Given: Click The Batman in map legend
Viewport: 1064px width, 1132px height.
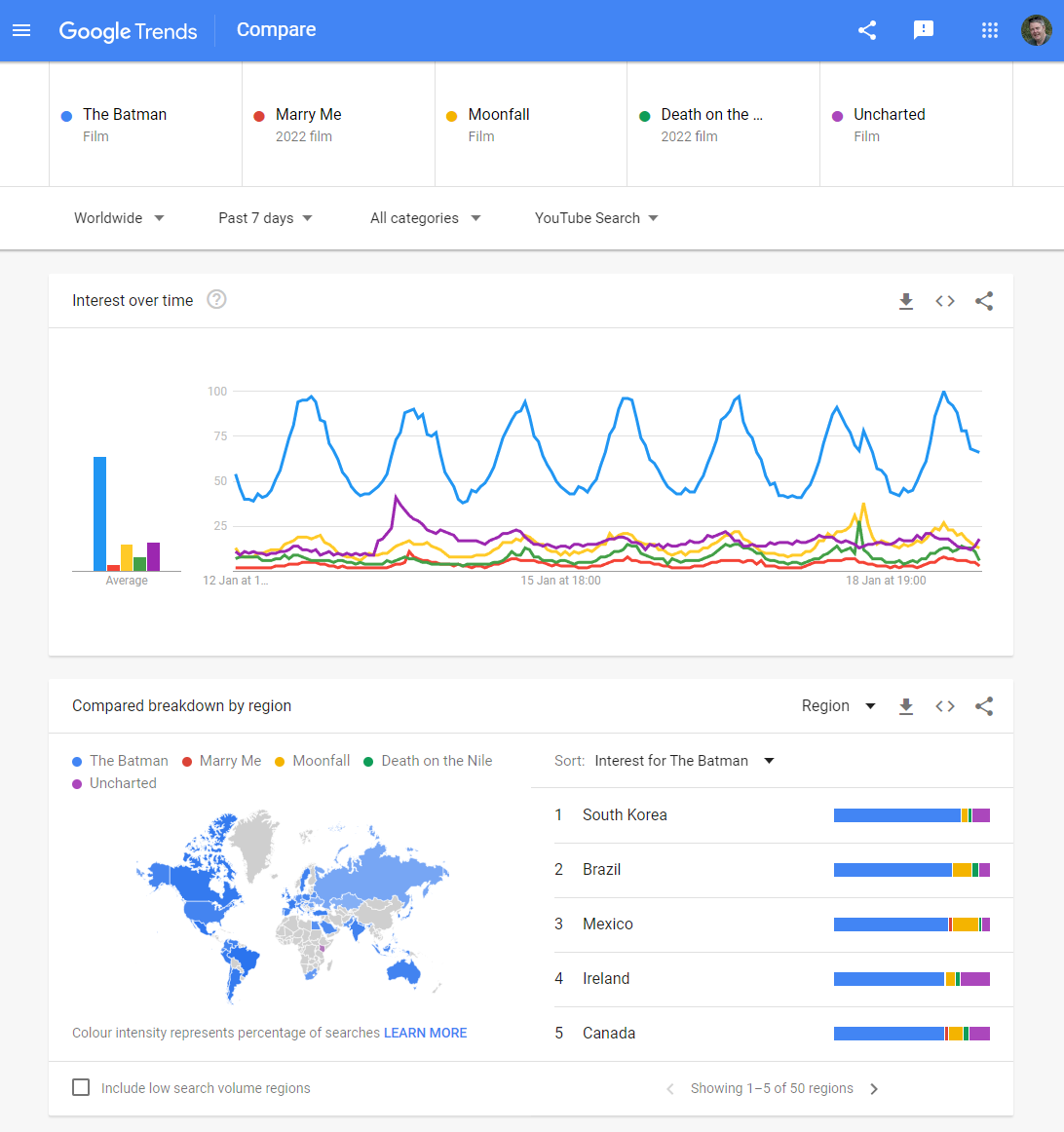Looking at the screenshot, I should [x=121, y=761].
